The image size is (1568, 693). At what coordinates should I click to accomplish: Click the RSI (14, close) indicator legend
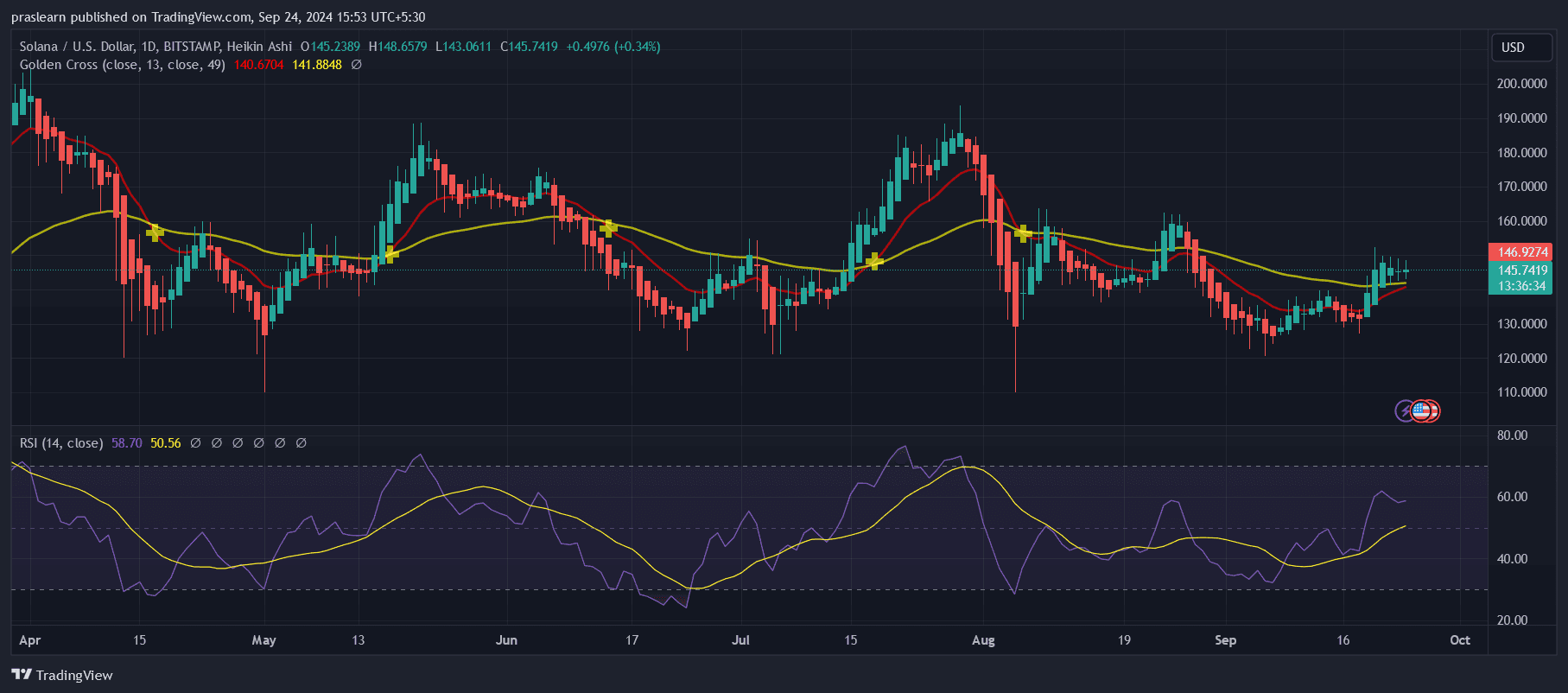tap(61, 443)
